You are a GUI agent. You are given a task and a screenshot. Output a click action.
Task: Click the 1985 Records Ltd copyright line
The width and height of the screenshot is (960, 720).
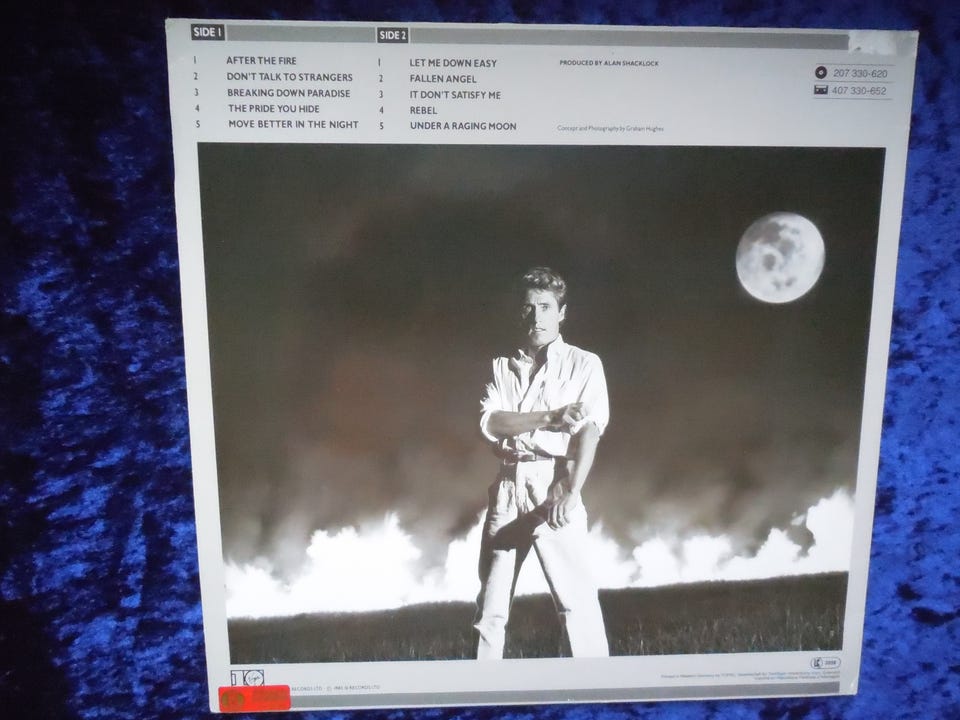click(336, 688)
